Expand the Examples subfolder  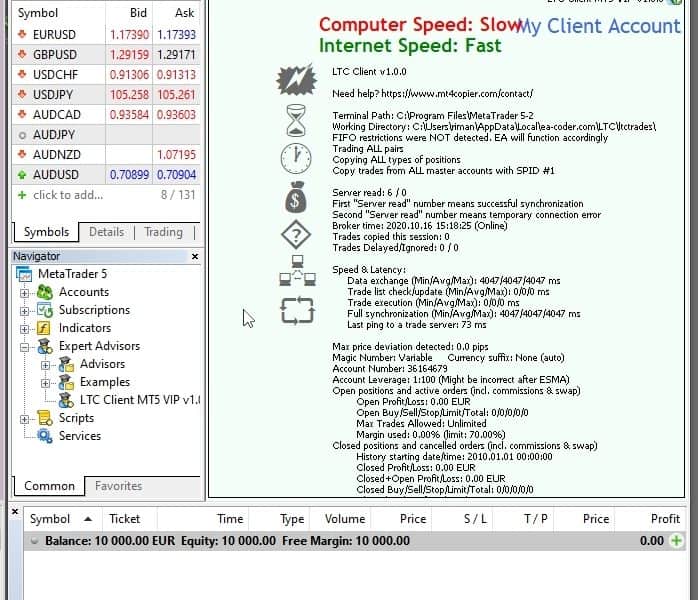(x=45, y=383)
